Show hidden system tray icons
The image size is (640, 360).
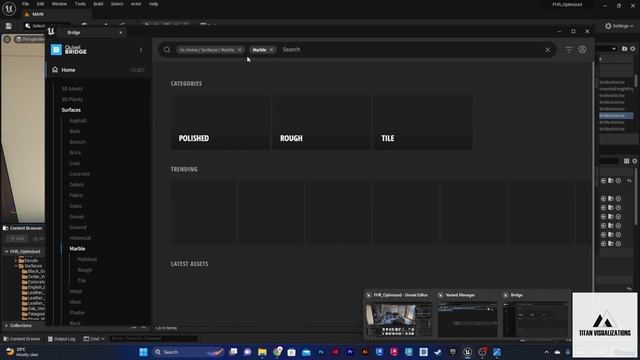pyautogui.click(x=547, y=352)
